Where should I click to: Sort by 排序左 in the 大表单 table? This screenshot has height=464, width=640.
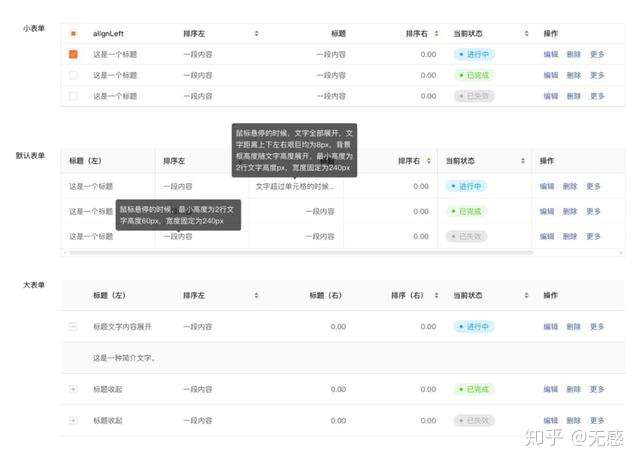[x=256, y=295]
